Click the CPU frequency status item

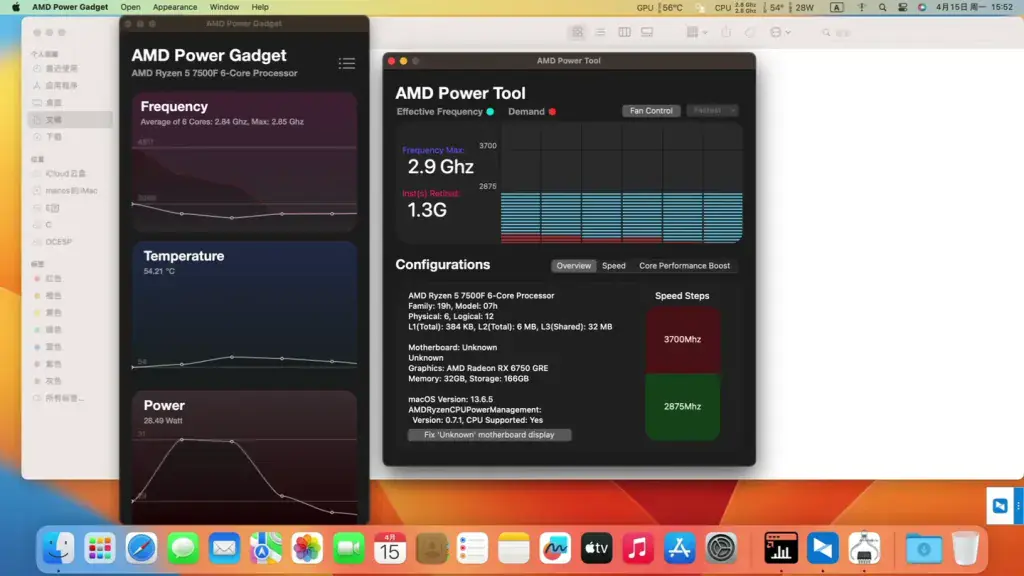(735, 7)
